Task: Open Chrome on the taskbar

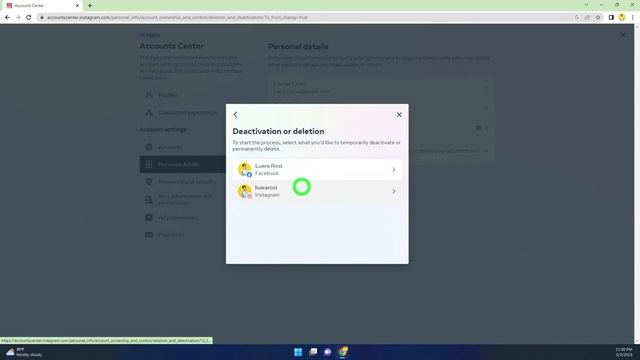Action: (x=343, y=352)
